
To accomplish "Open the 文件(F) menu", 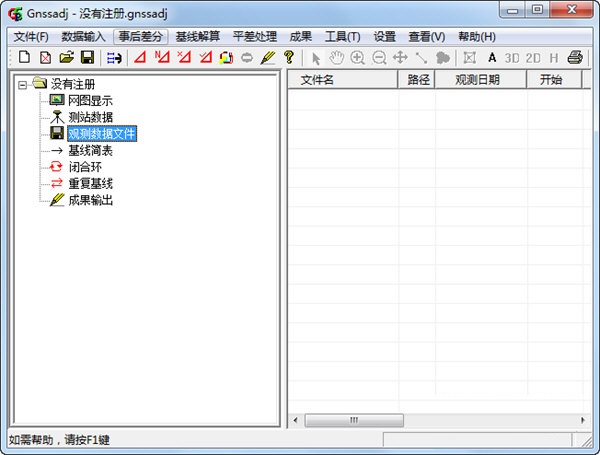I will pyautogui.click(x=31, y=37).
